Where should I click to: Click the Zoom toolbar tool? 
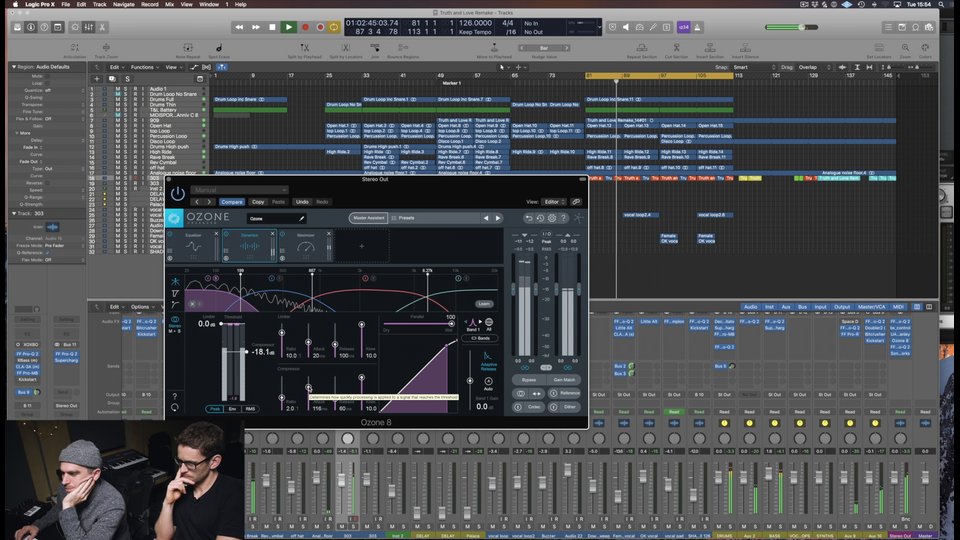(905, 51)
